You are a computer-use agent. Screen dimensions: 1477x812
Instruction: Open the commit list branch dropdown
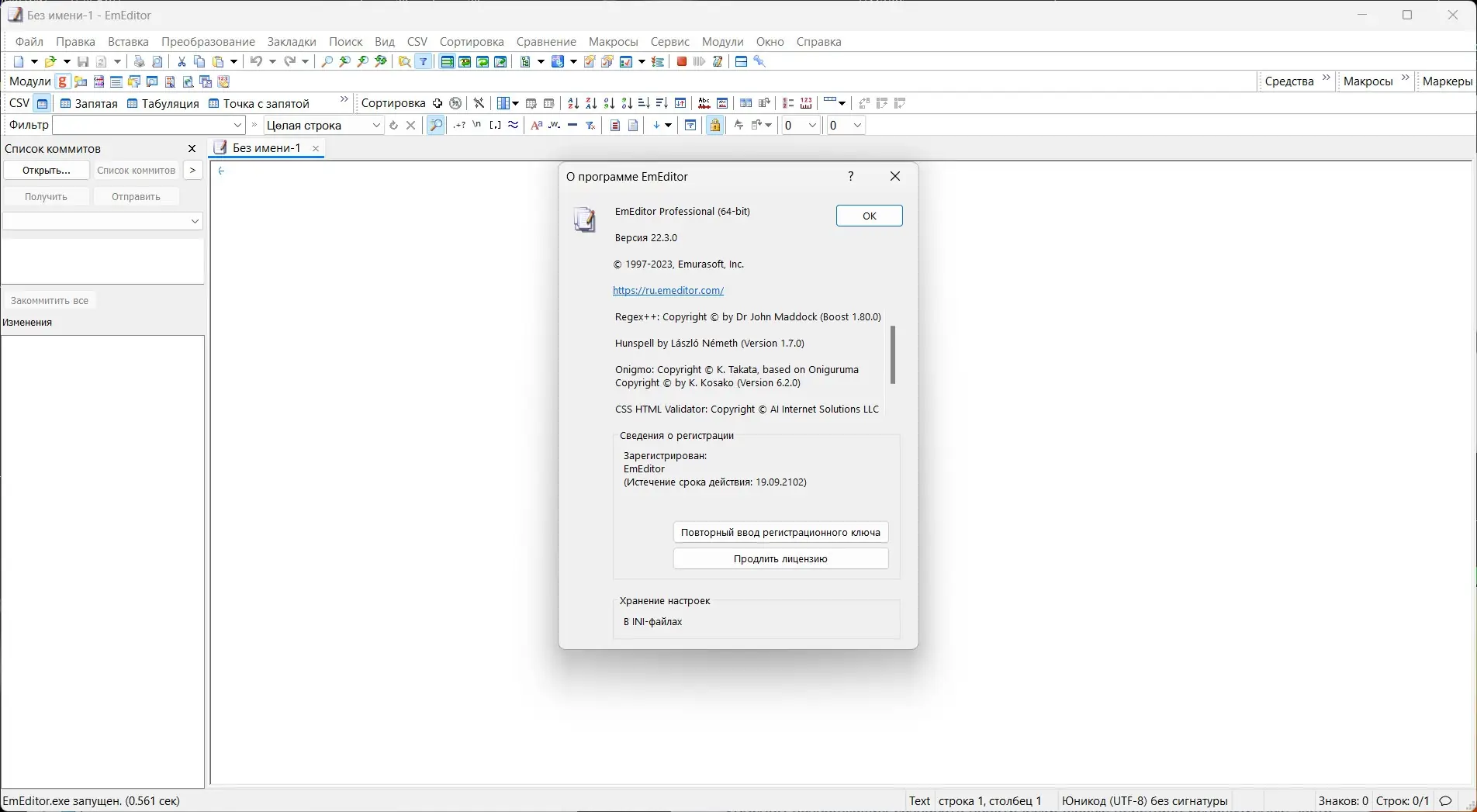pos(195,222)
